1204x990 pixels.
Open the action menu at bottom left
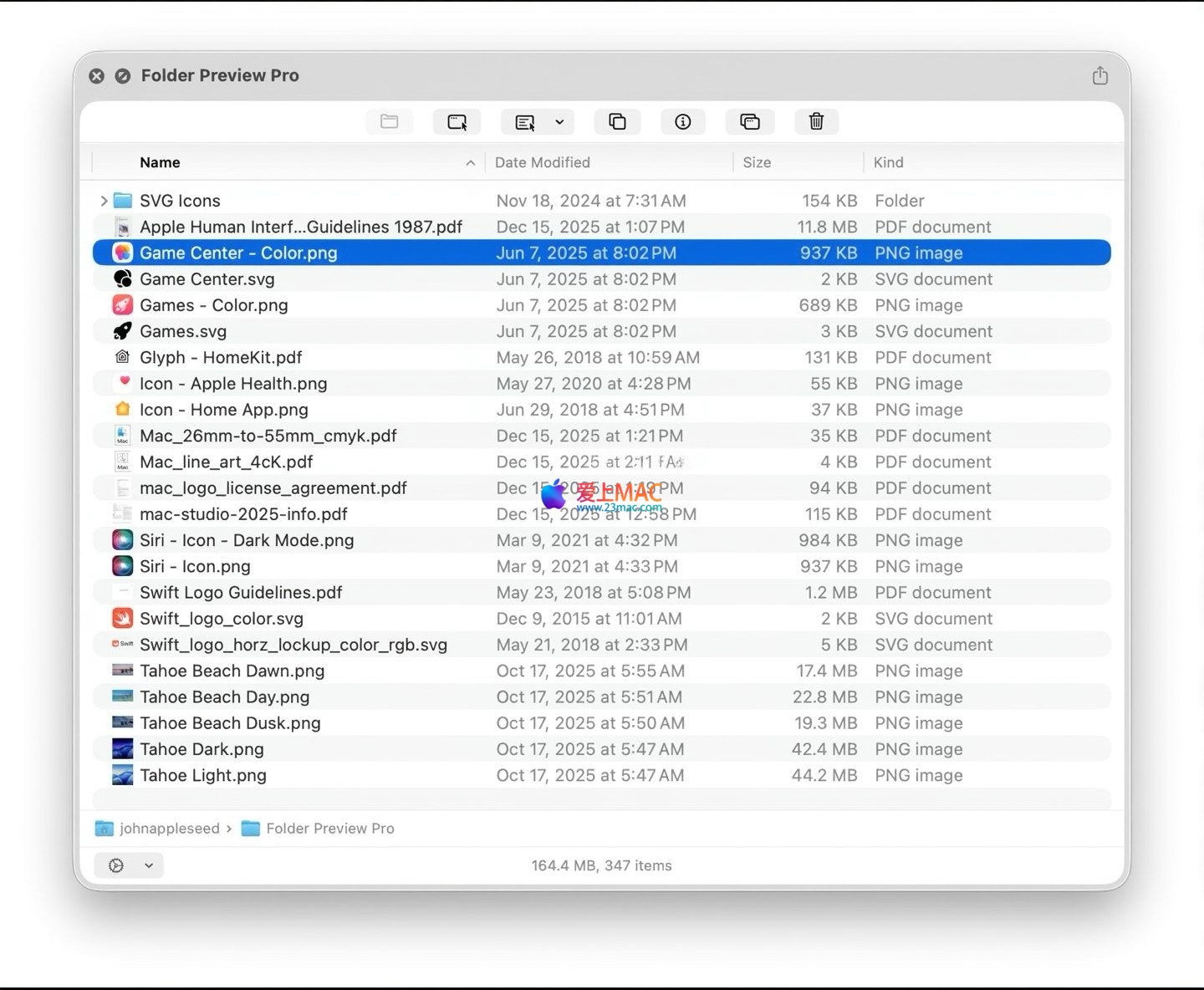coord(128,865)
